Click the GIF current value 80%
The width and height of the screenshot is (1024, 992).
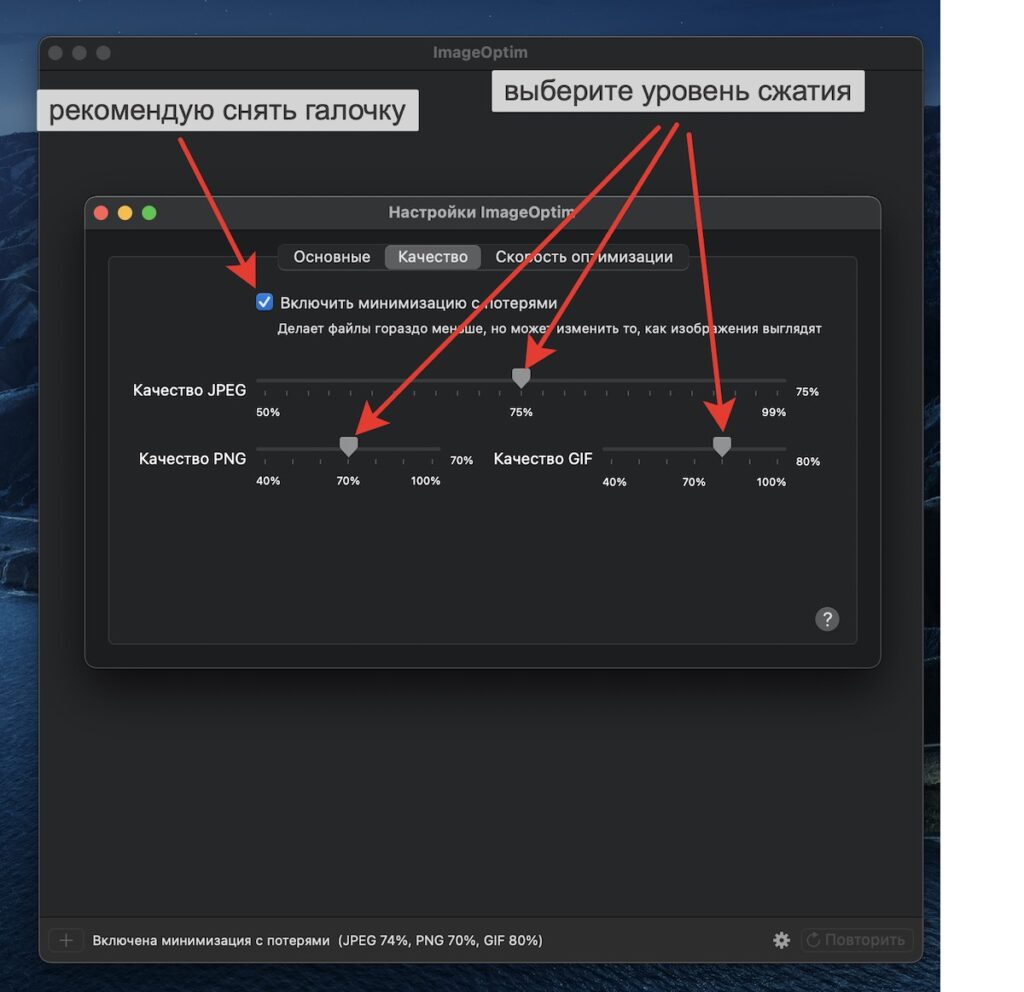point(808,461)
